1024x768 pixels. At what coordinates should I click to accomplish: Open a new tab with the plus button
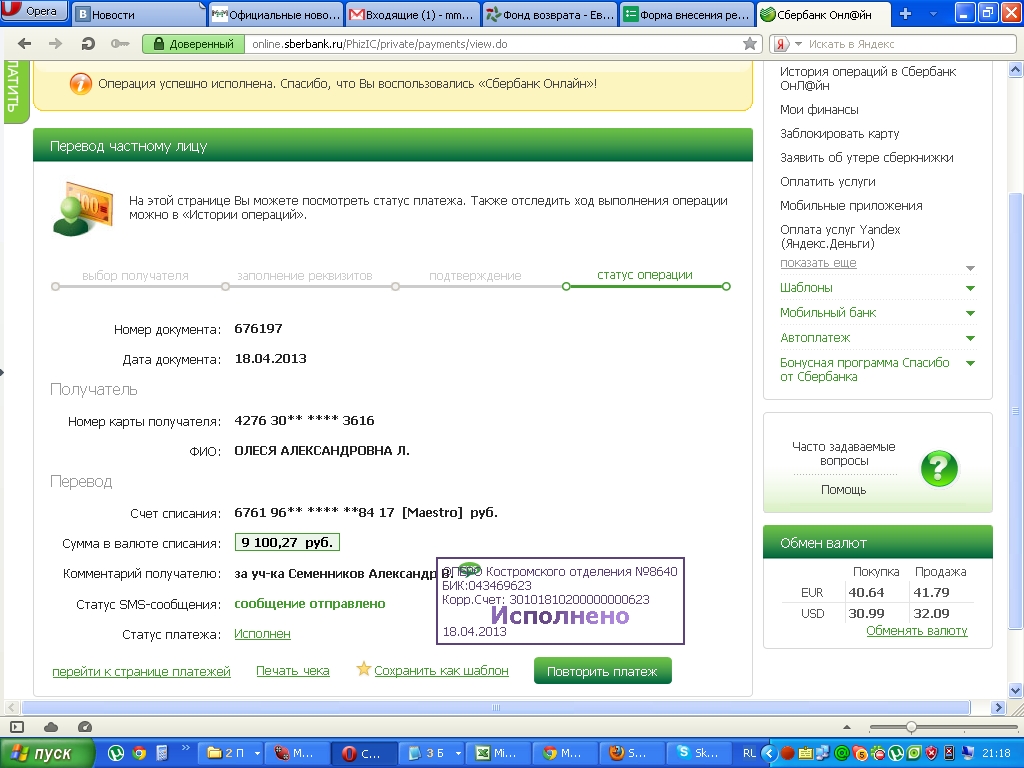tap(905, 14)
